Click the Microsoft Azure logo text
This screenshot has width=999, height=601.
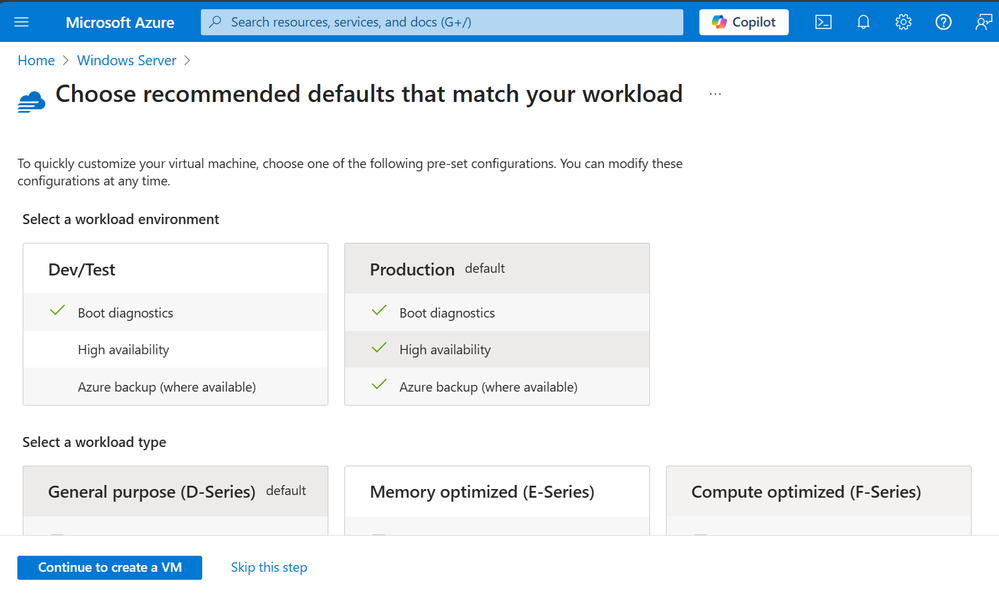(120, 22)
